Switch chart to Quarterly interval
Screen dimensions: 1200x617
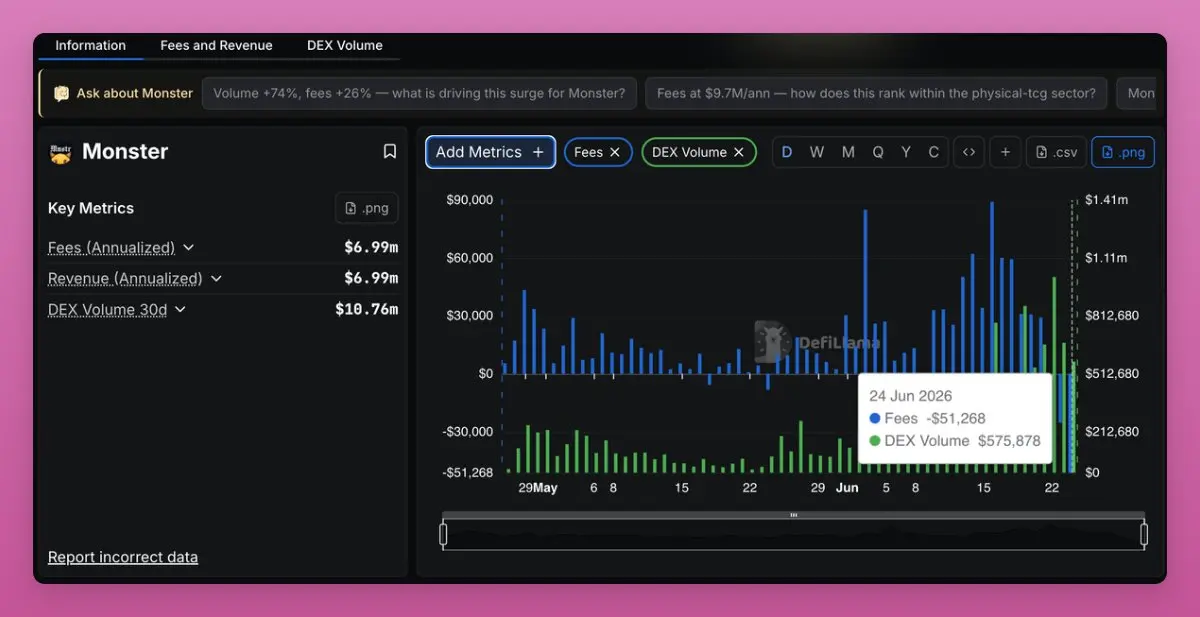coord(878,152)
